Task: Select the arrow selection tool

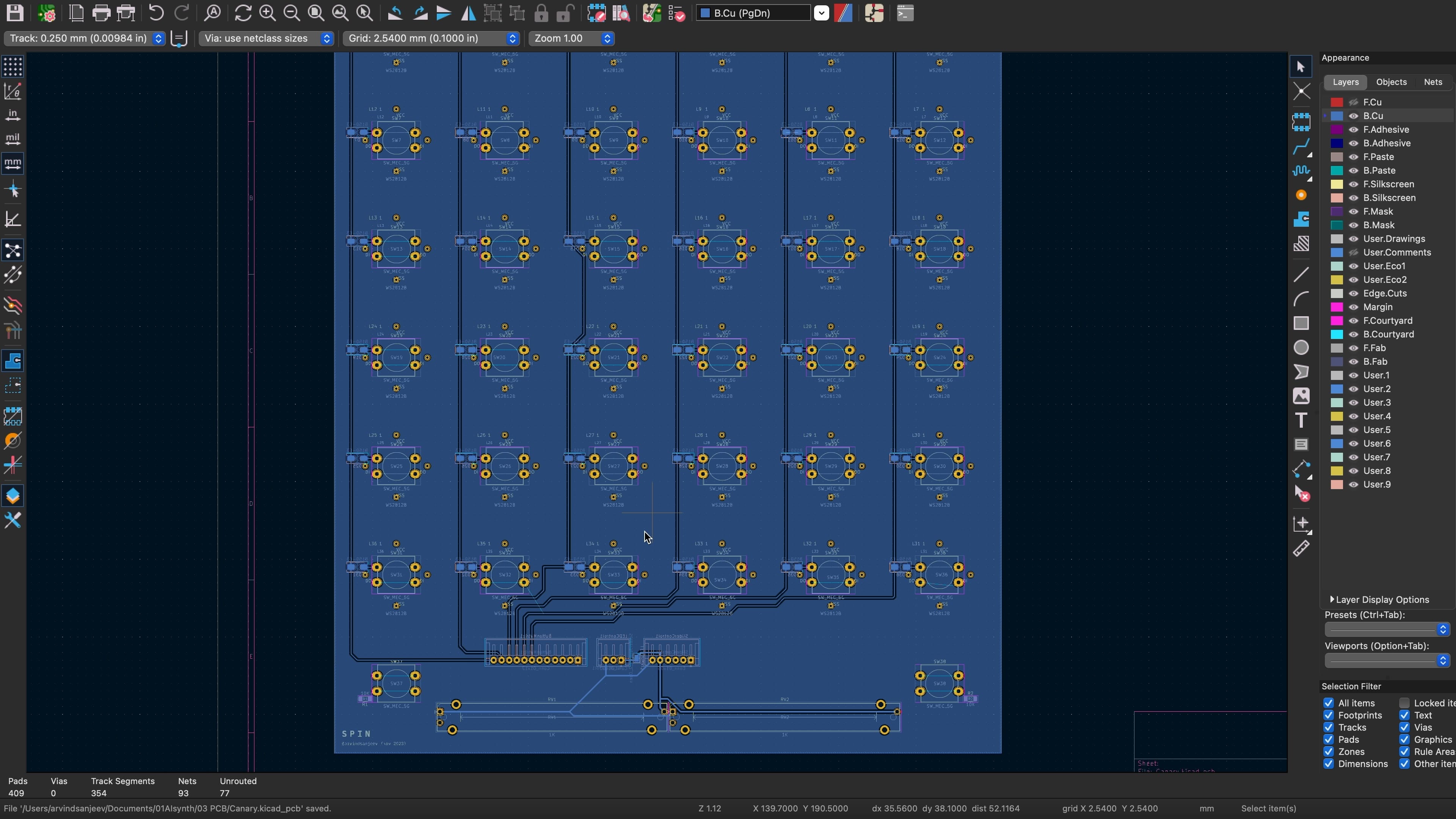Action: click(1301, 67)
